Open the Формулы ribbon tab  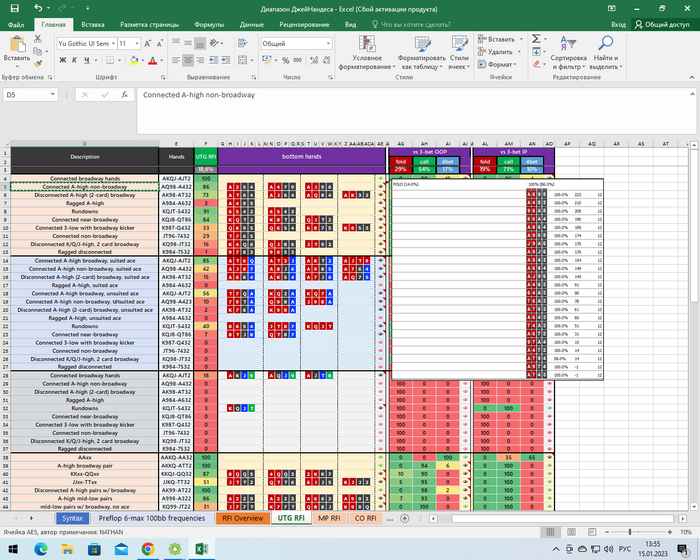pyautogui.click(x=209, y=25)
